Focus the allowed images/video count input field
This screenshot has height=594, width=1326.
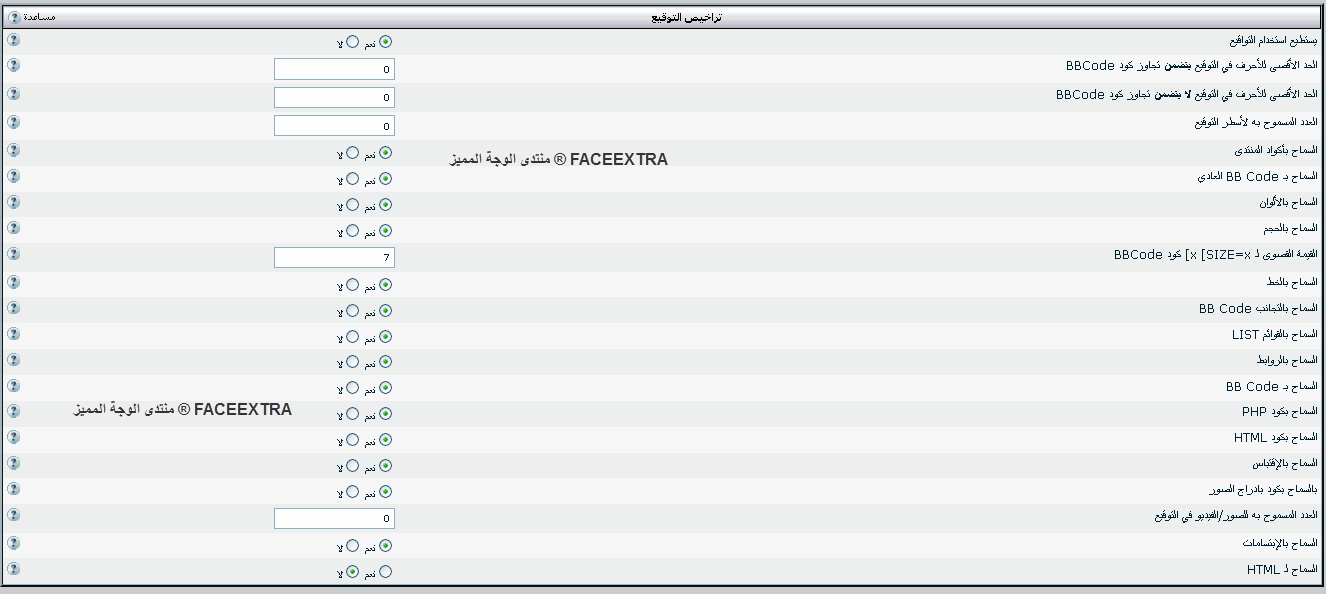click(334, 519)
